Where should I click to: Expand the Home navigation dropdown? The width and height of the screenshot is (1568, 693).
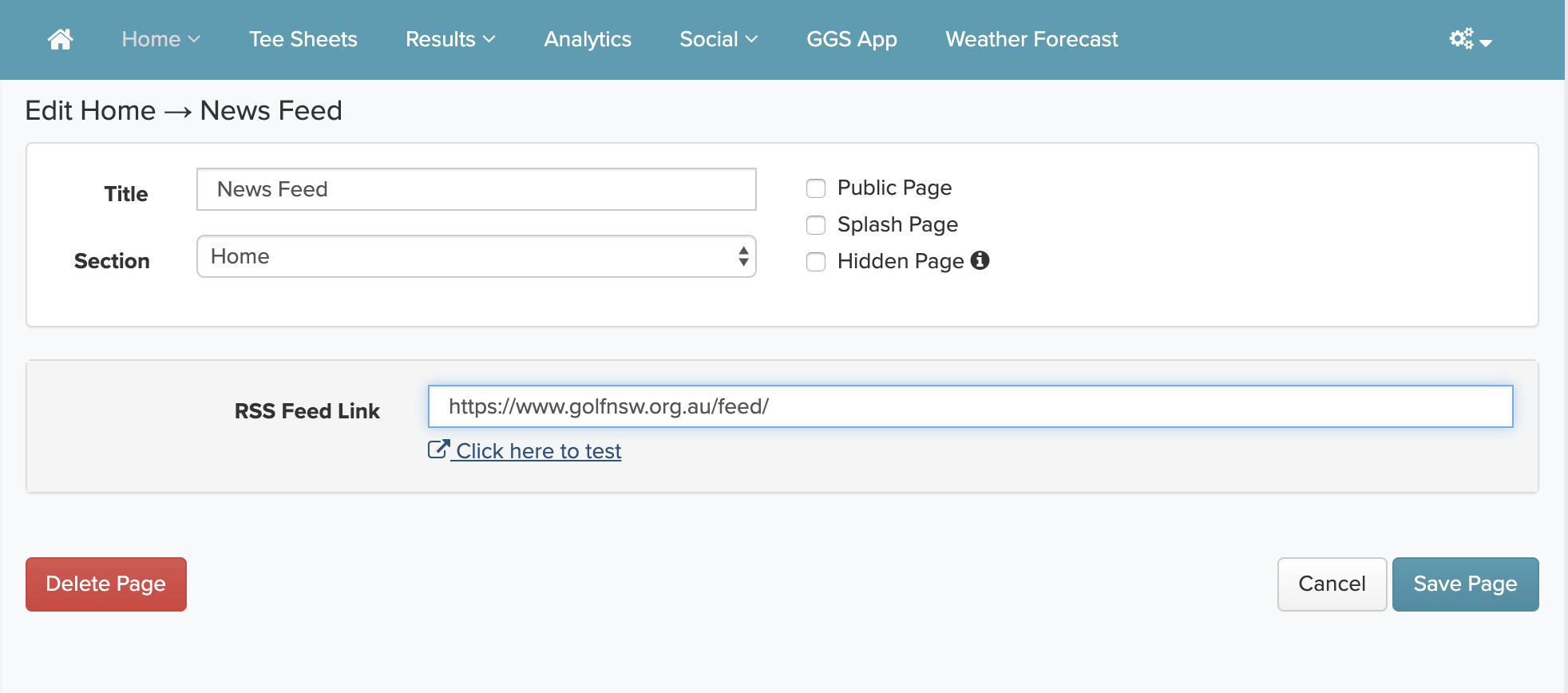[x=160, y=39]
